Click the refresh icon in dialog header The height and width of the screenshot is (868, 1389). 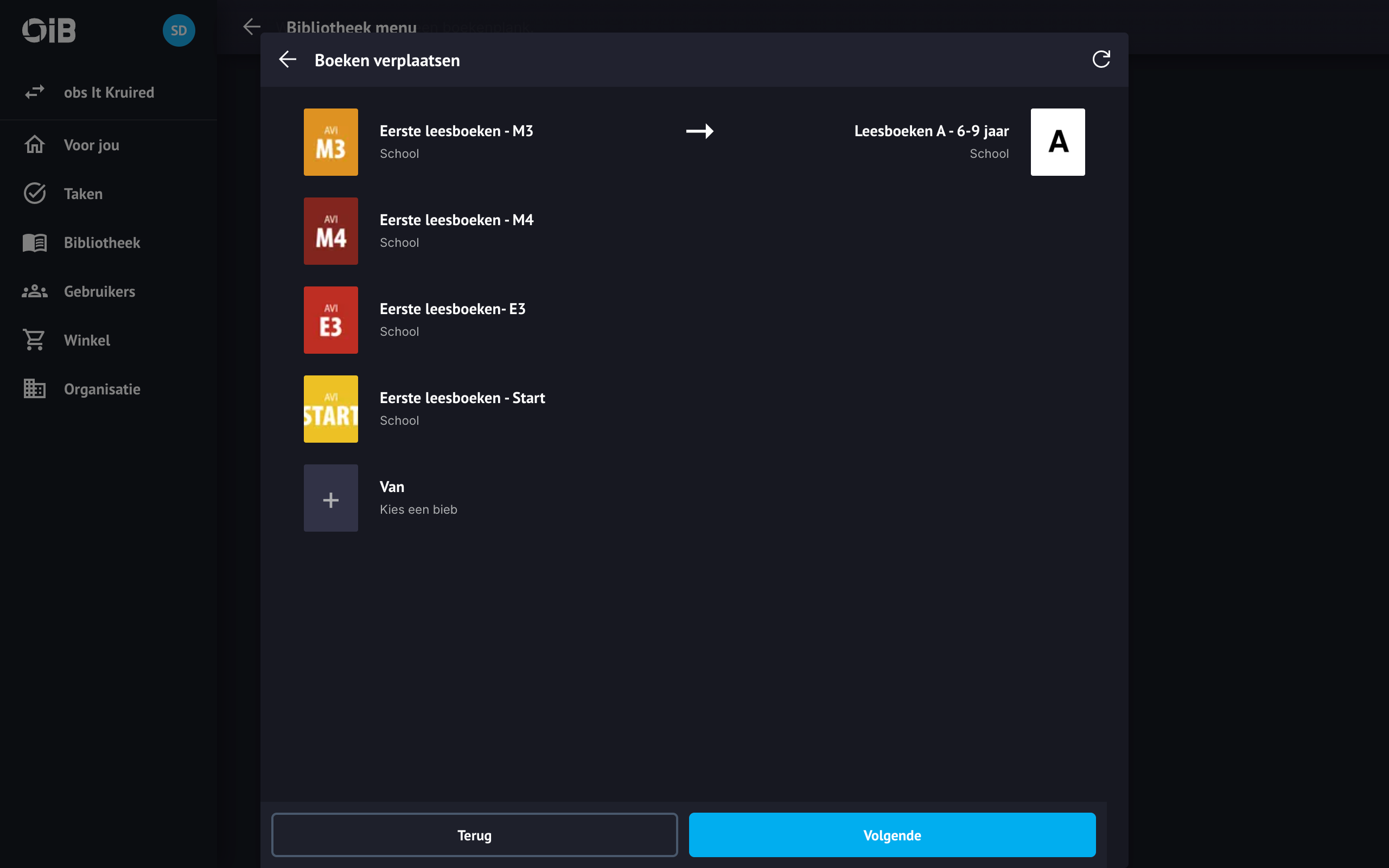click(1100, 59)
